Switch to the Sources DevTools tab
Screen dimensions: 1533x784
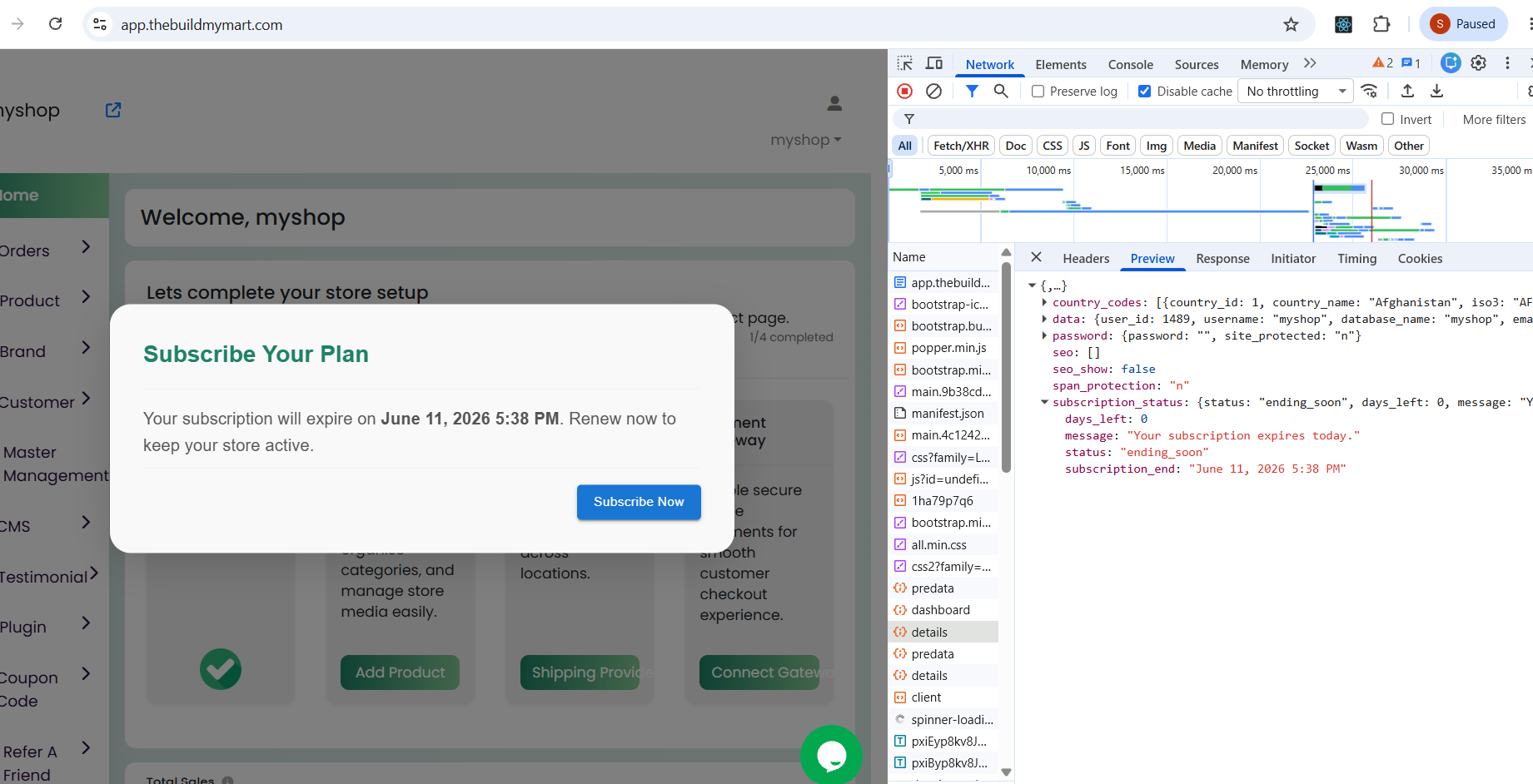click(1197, 64)
